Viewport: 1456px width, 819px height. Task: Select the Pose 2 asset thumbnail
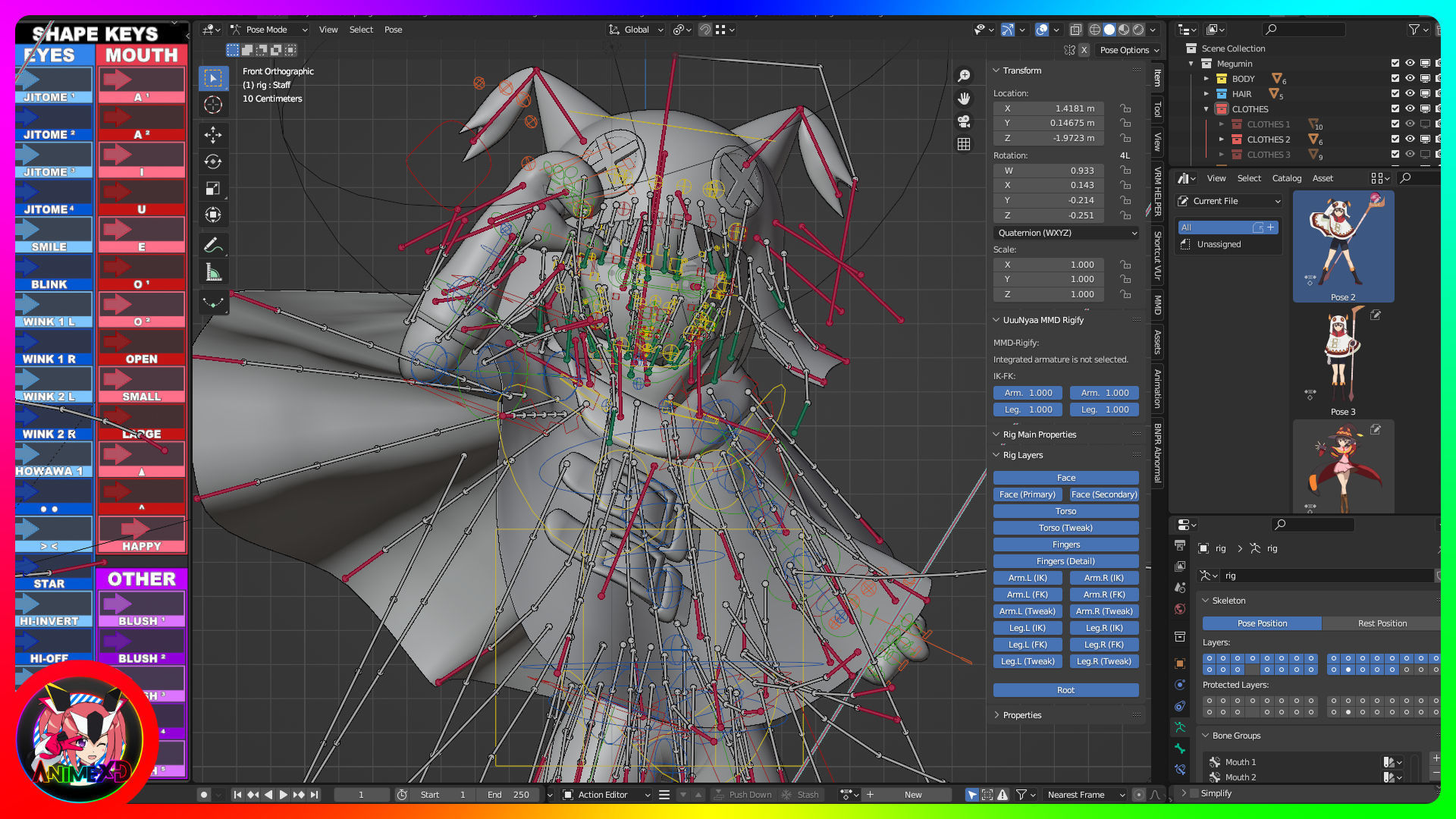[1343, 246]
